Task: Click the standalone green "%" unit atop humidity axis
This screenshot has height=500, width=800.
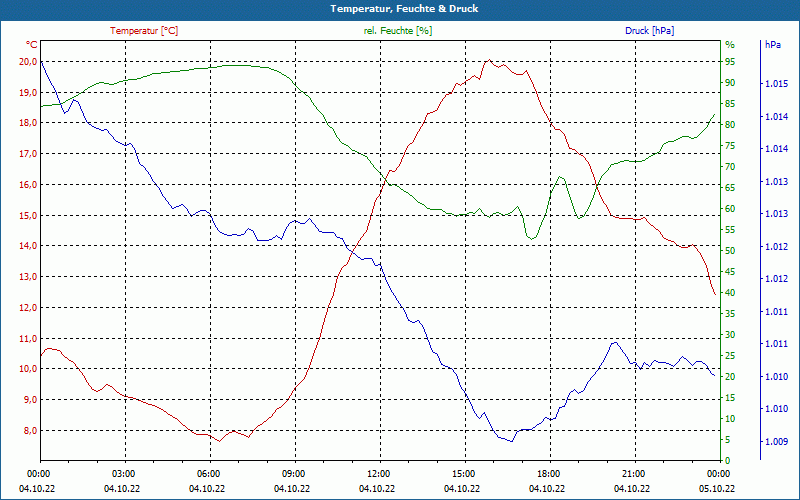Action: (x=730, y=45)
